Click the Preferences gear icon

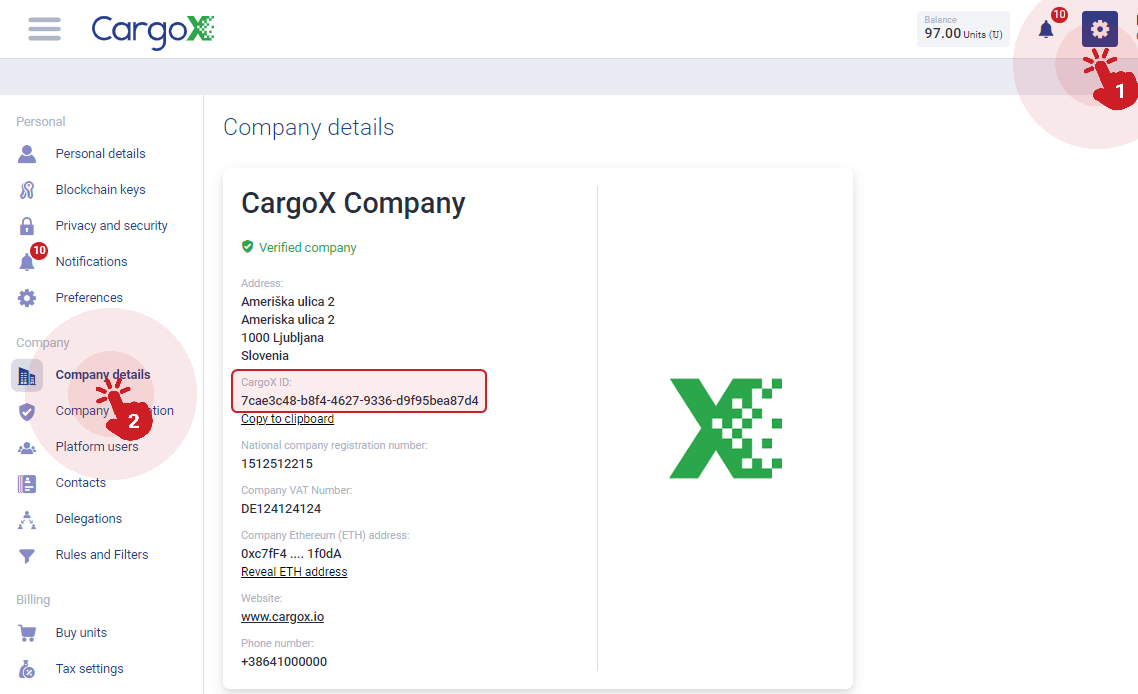click(x=27, y=298)
